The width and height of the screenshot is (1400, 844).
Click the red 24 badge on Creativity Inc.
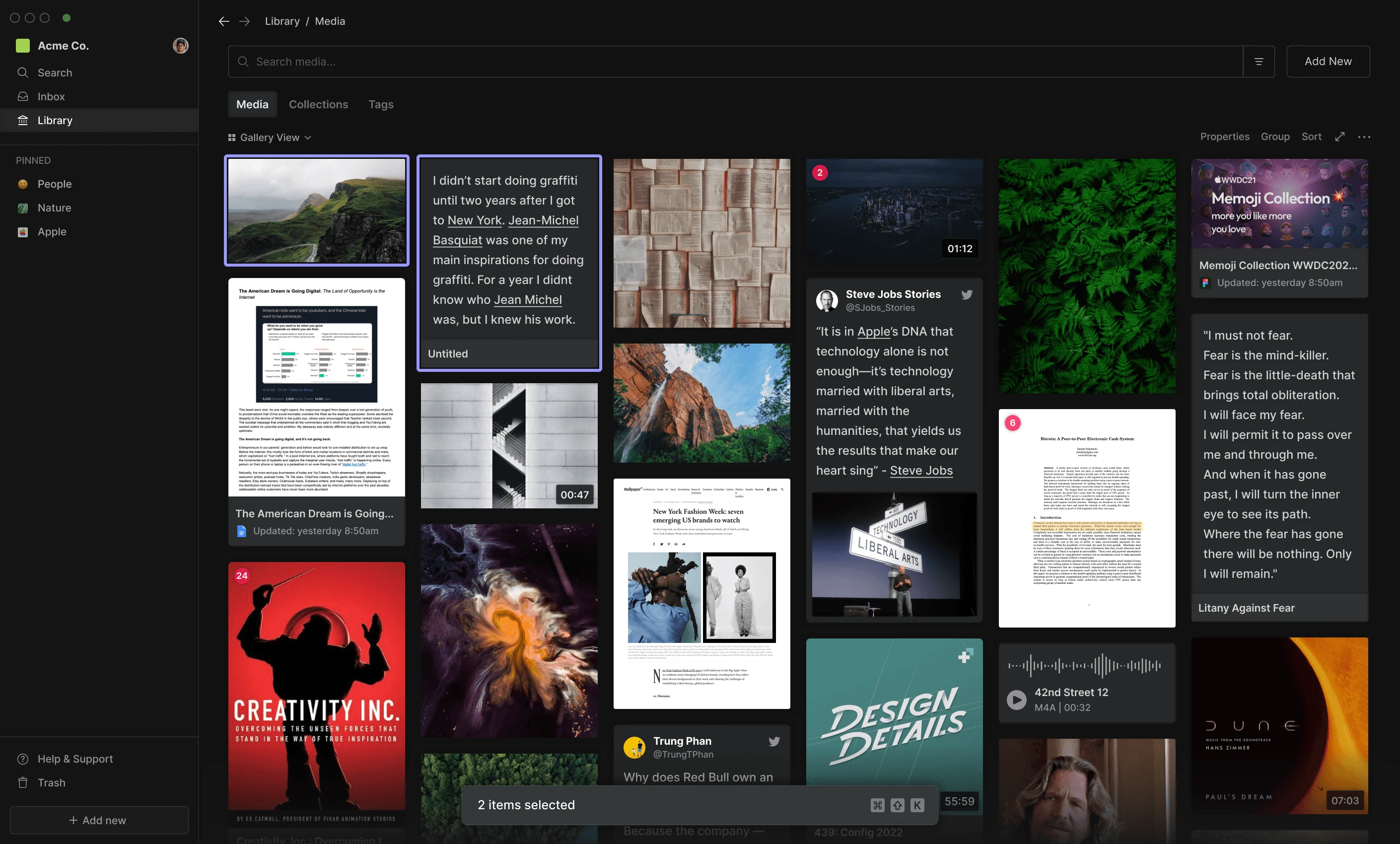[x=242, y=575]
